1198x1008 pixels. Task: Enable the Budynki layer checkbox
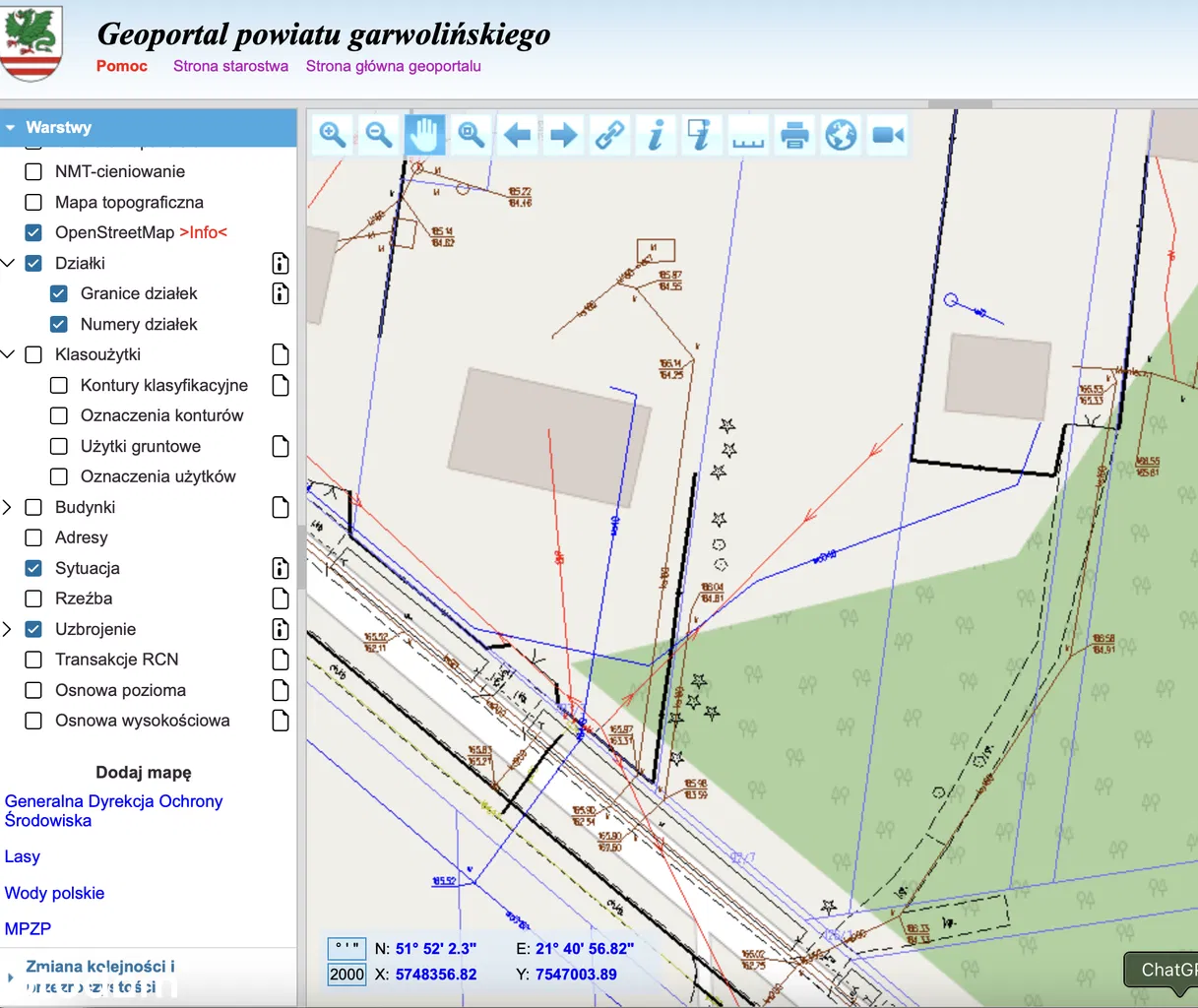click(33, 507)
